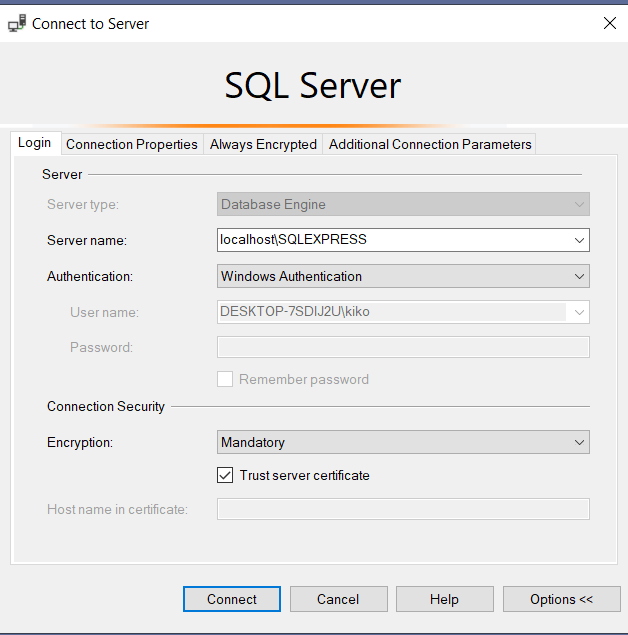Click the Encryption: label
Image resolution: width=628 pixels, height=635 pixels.
pos(80,442)
